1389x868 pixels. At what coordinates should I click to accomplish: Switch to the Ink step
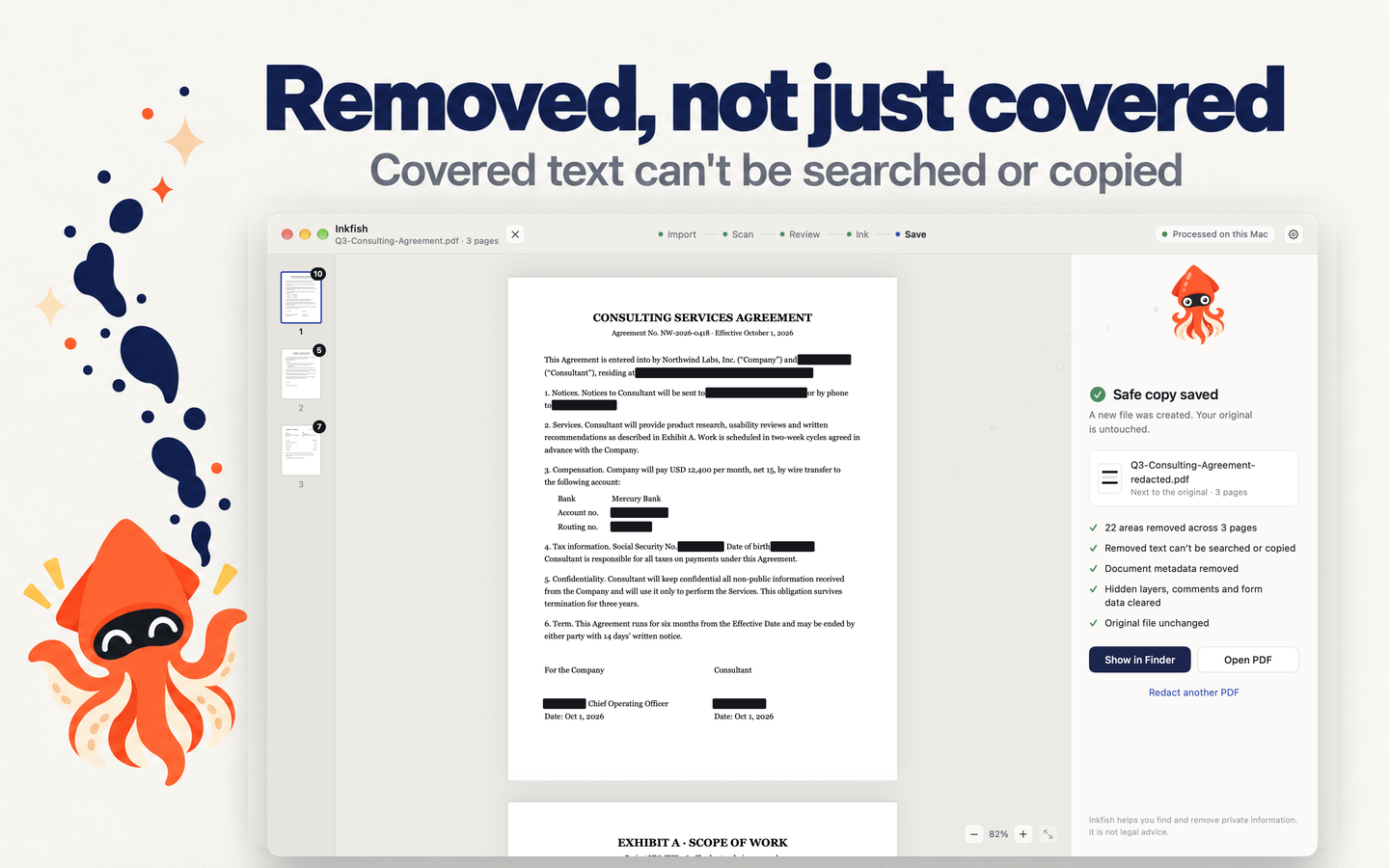(x=858, y=234)
